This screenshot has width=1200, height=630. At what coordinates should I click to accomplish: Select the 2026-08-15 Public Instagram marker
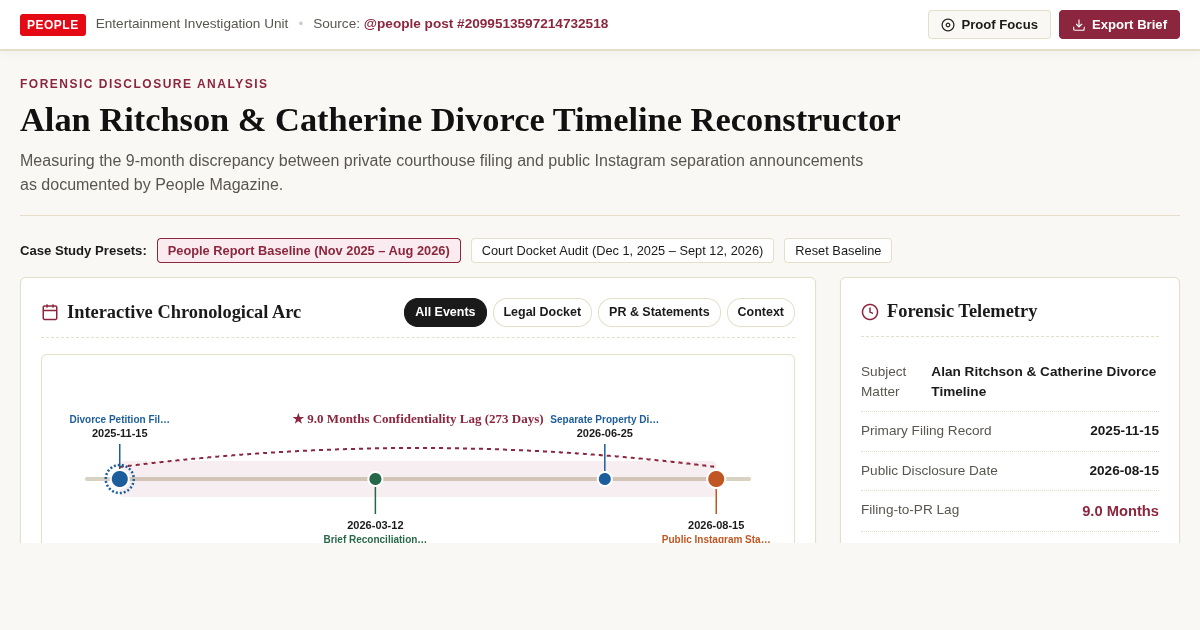[716, 479]
